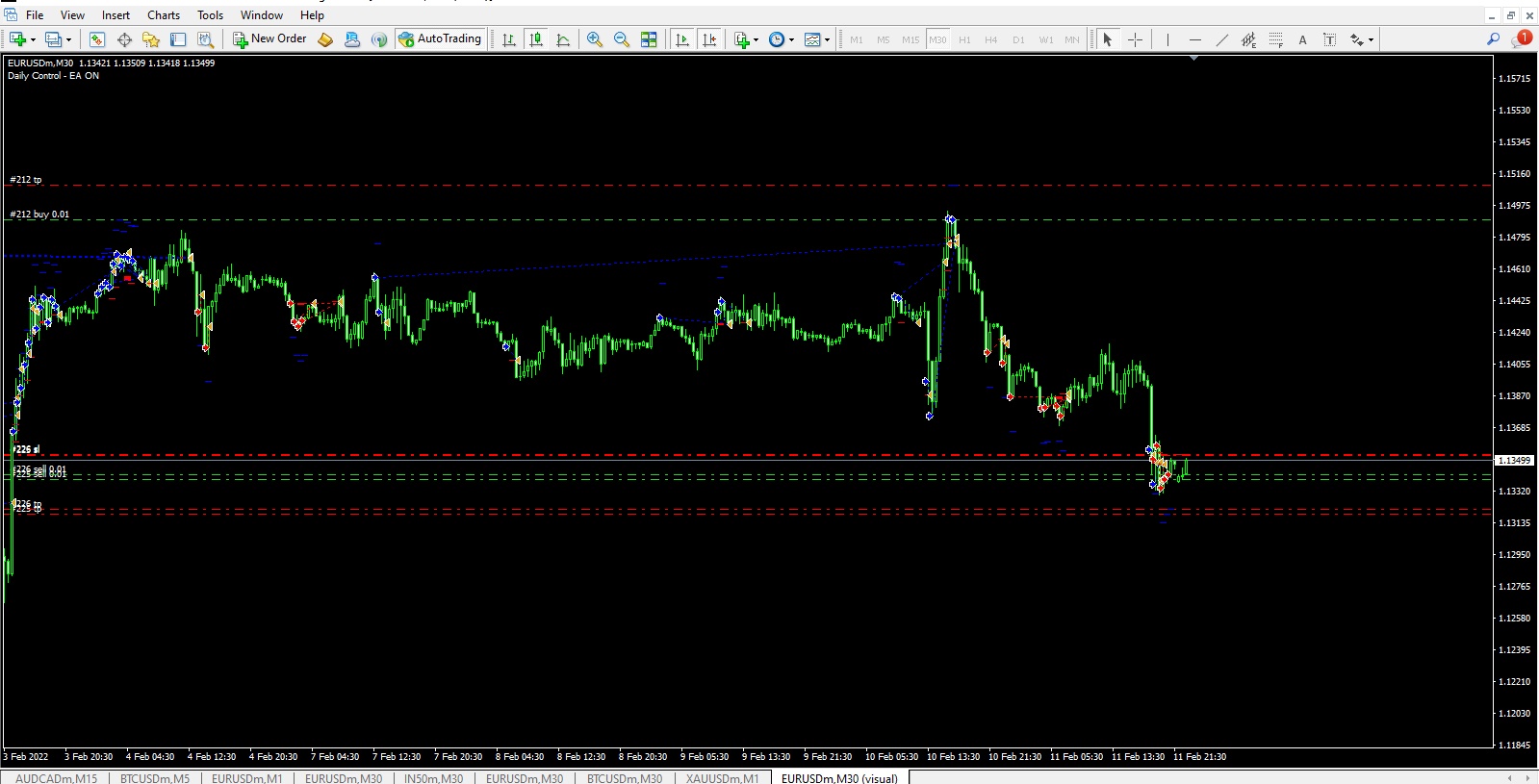Expand the Indicators dropdown arrow
Image resolution: width=1539 pixels, height=784 pixels.
pyautogui.click(x=757, y=39)
